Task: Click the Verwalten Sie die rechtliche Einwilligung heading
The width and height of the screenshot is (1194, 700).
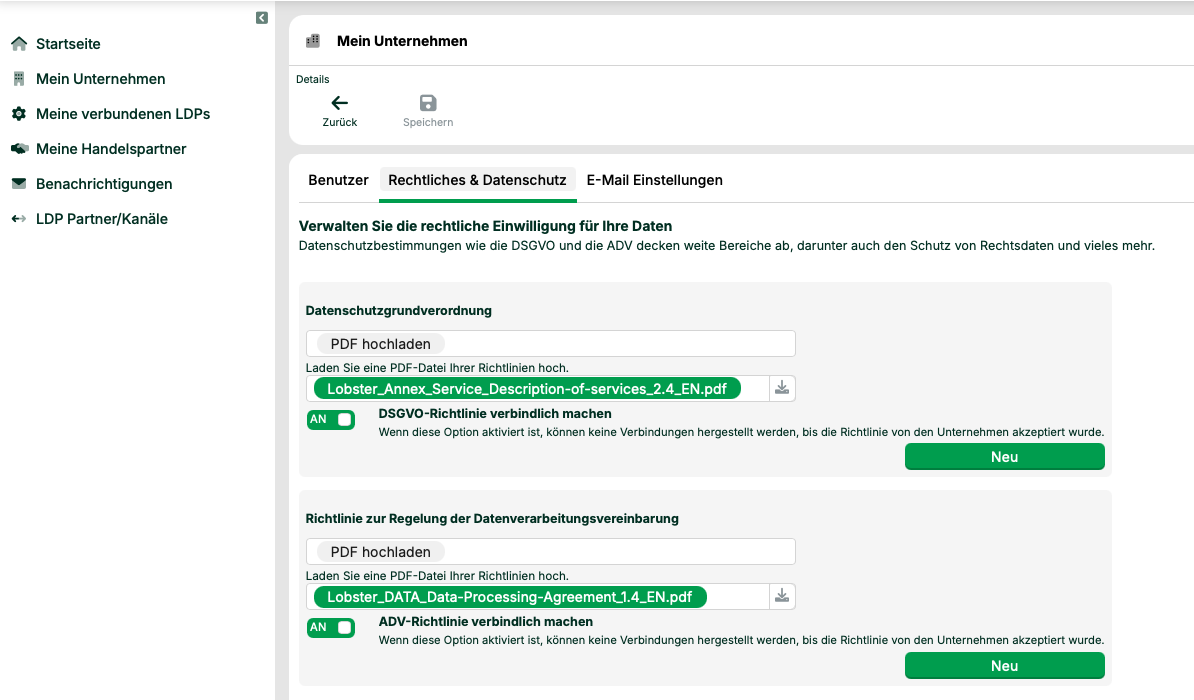Action: (485, 226)
